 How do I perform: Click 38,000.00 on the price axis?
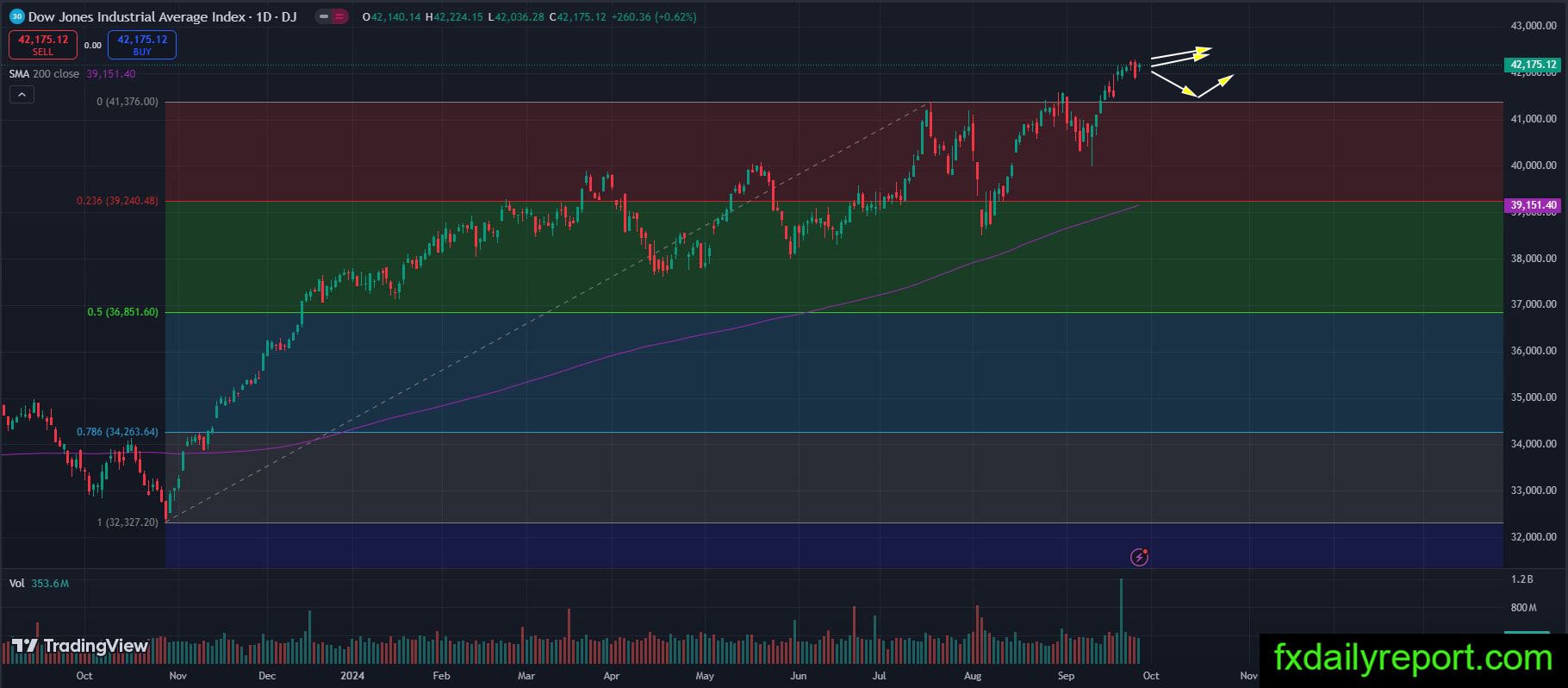1534,259
